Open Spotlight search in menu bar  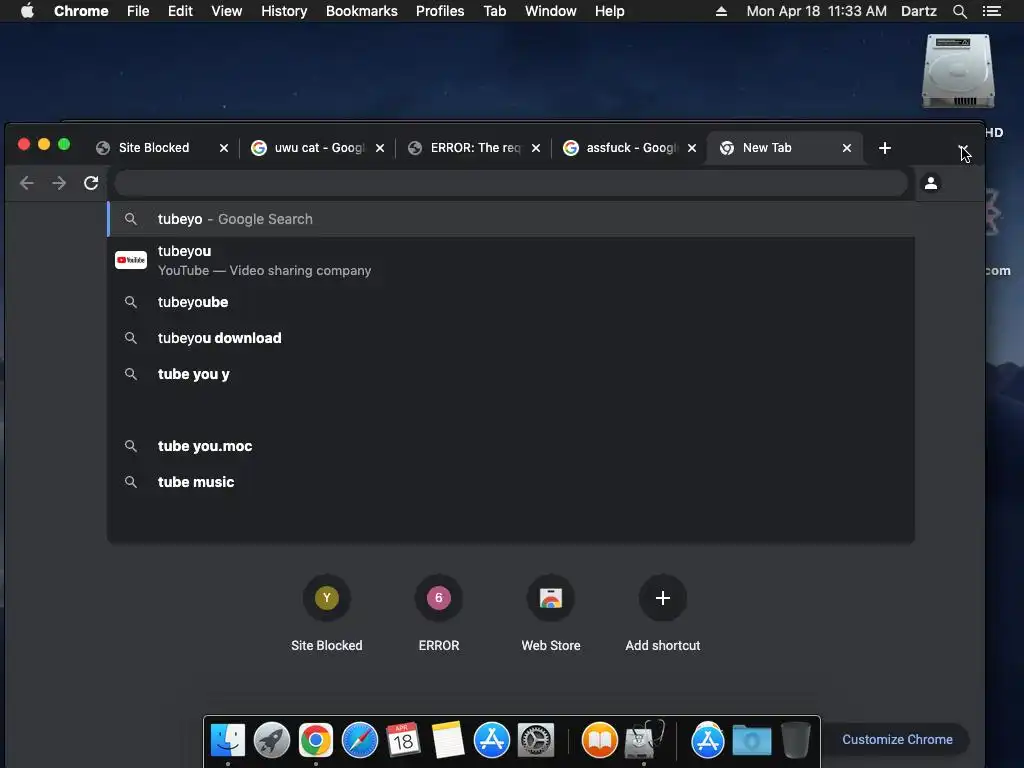[960, 11]
